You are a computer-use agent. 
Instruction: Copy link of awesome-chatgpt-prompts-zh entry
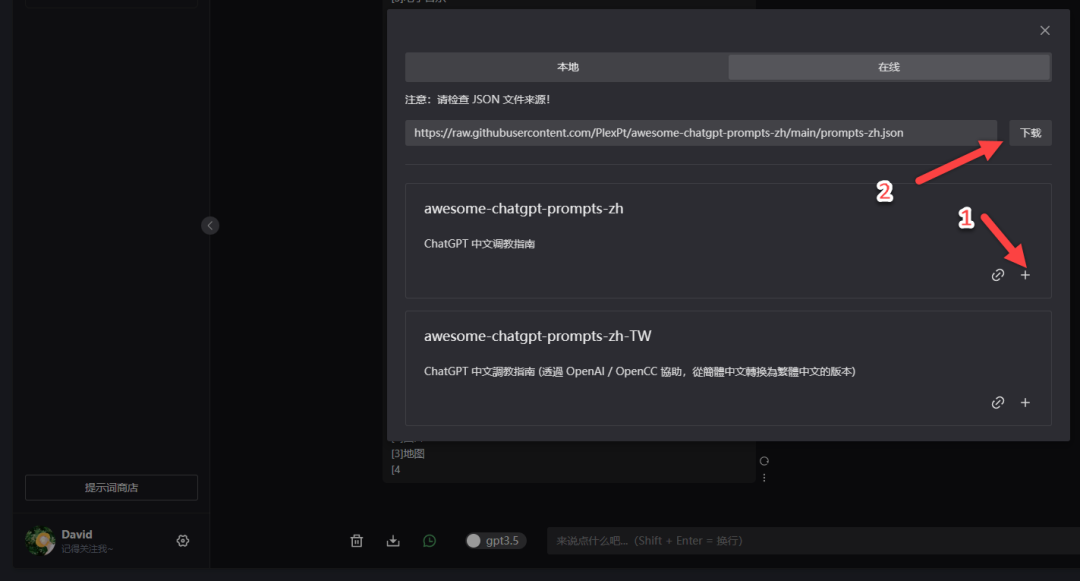[x=997, y=275]
